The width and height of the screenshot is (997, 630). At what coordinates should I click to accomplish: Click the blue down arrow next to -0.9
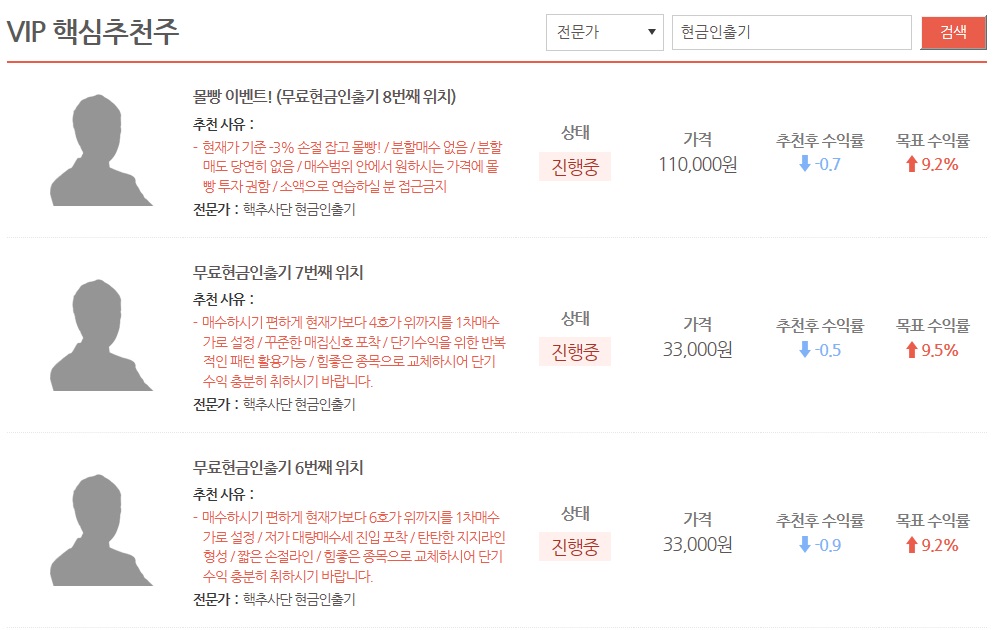(x=805, y=545)
